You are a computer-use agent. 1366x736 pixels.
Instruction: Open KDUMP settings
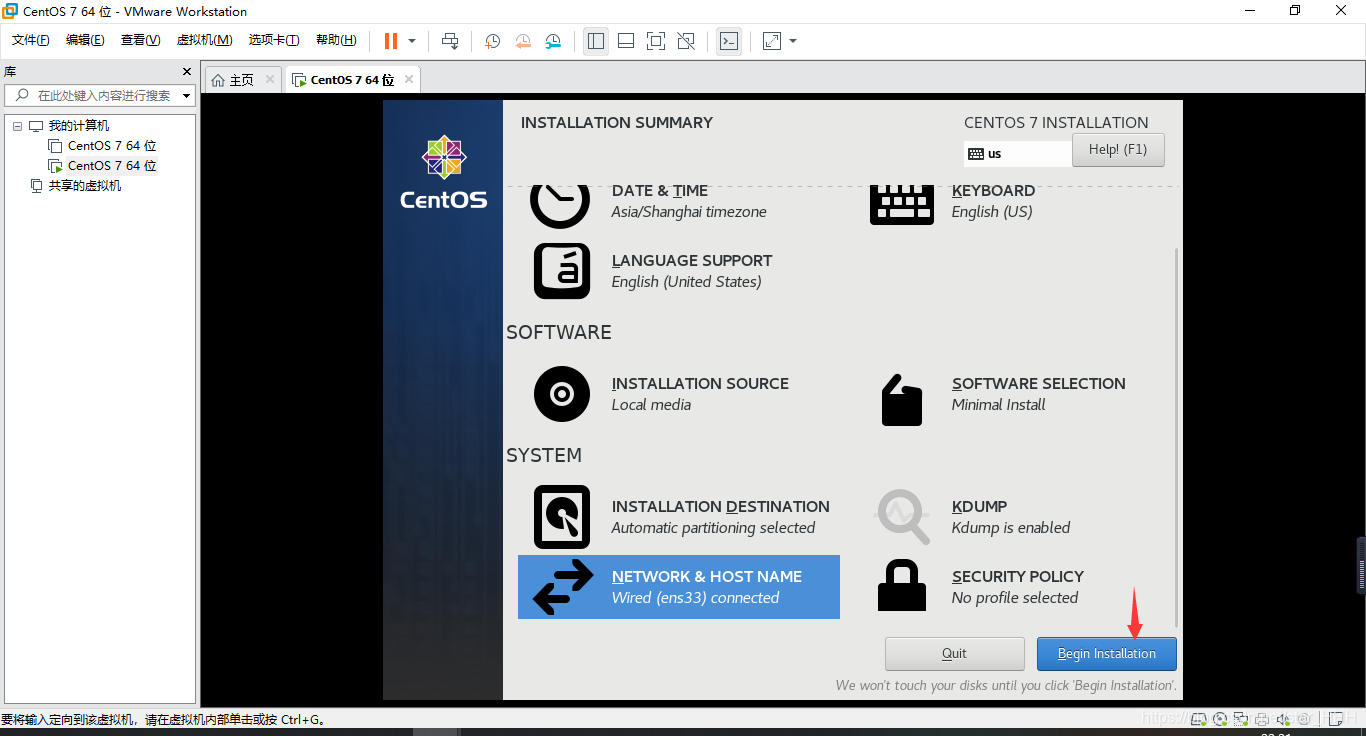tap(1011, 517)
